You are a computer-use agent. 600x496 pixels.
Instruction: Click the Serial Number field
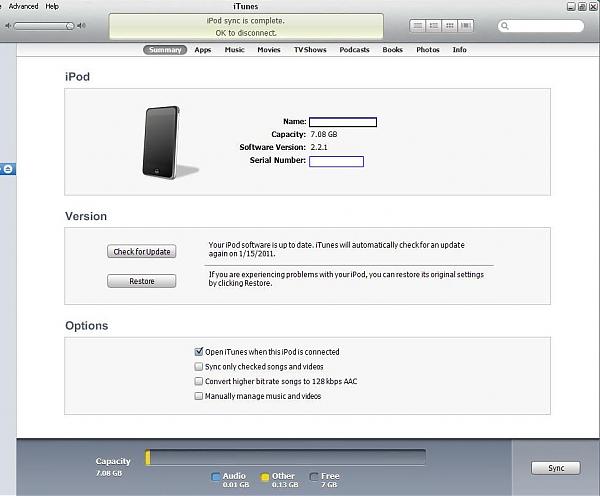[x=336, y=162]
